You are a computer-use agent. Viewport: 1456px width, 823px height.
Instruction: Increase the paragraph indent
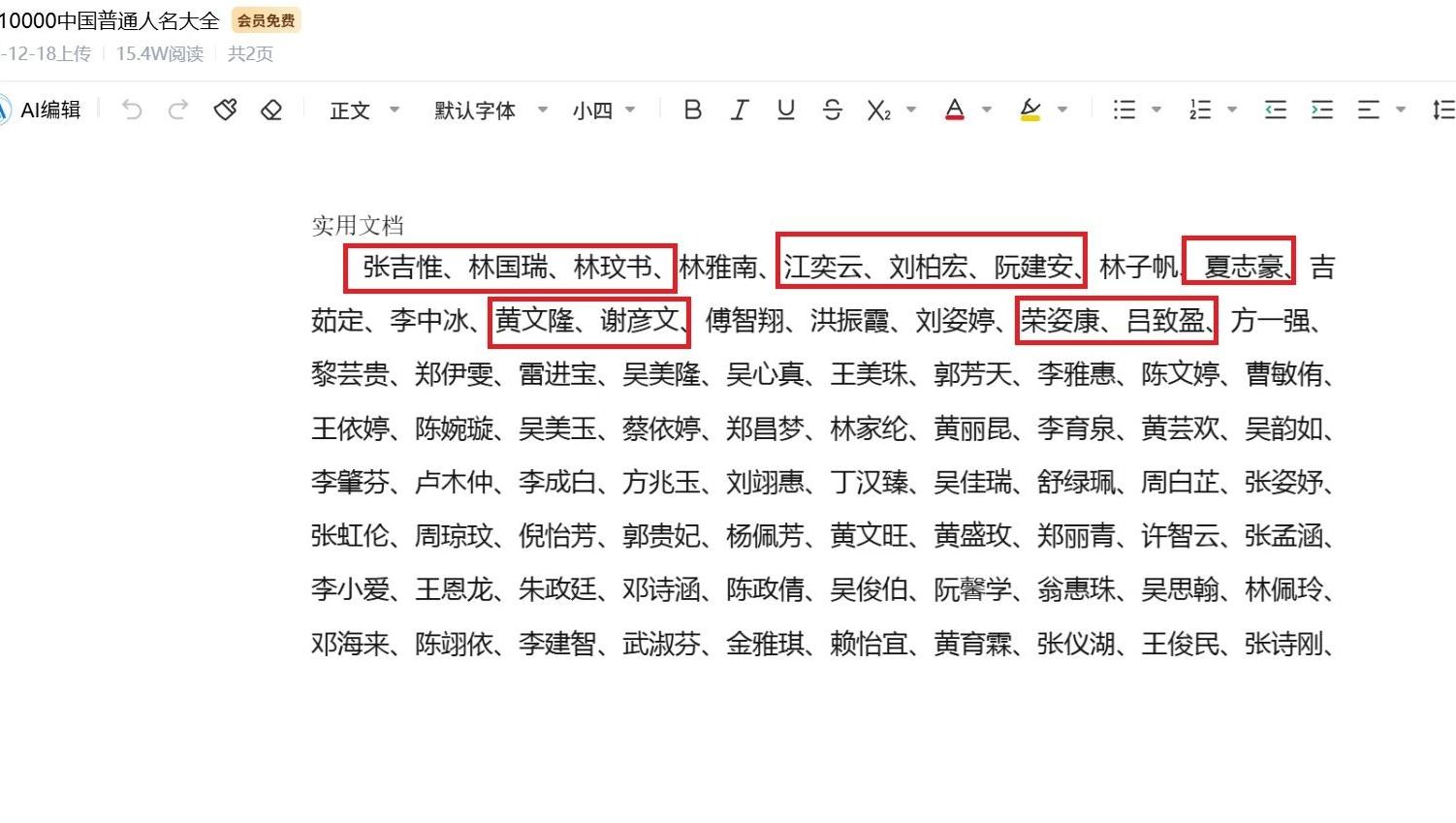(1321, 110)
